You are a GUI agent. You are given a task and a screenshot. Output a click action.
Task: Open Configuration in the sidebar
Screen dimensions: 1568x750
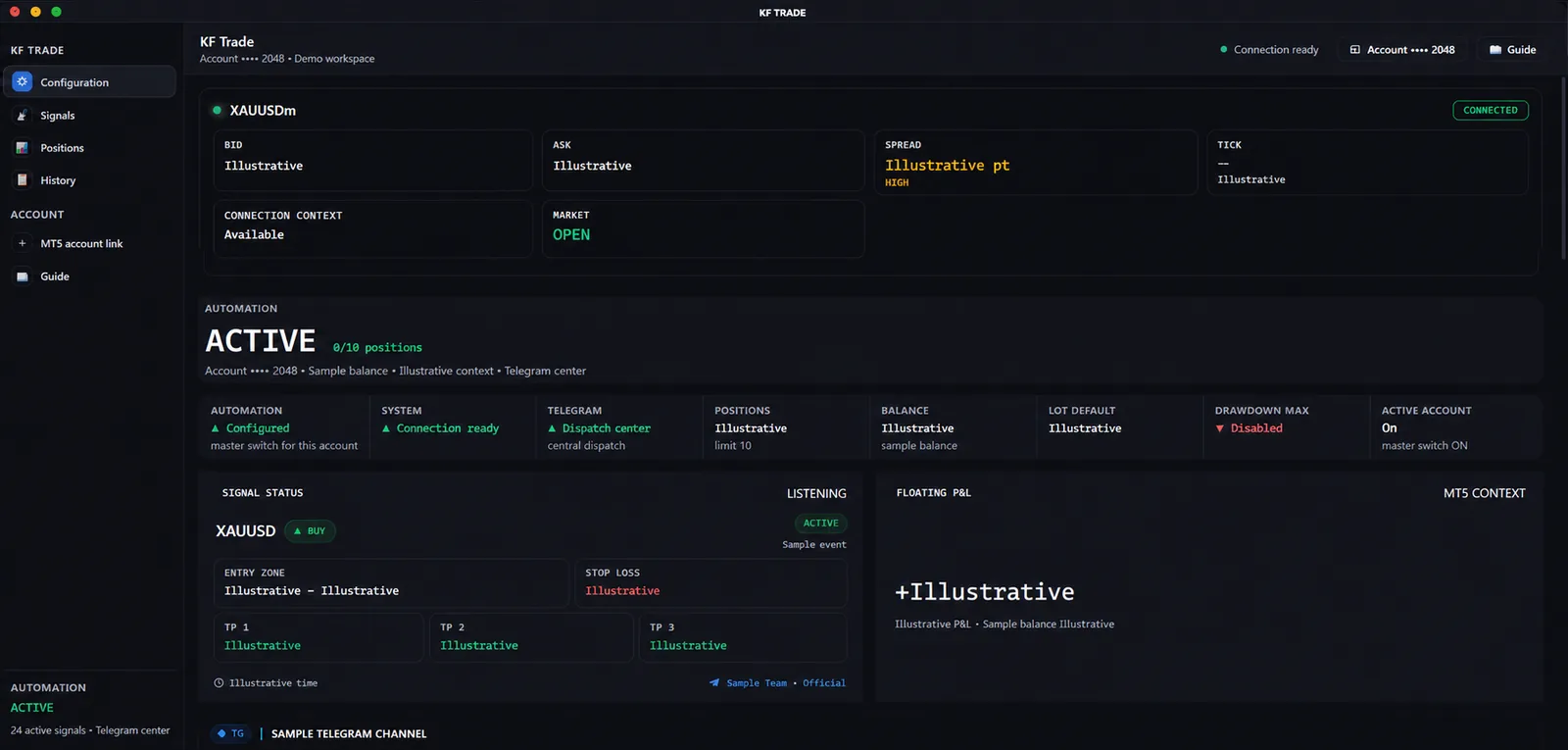pos(89,82)
